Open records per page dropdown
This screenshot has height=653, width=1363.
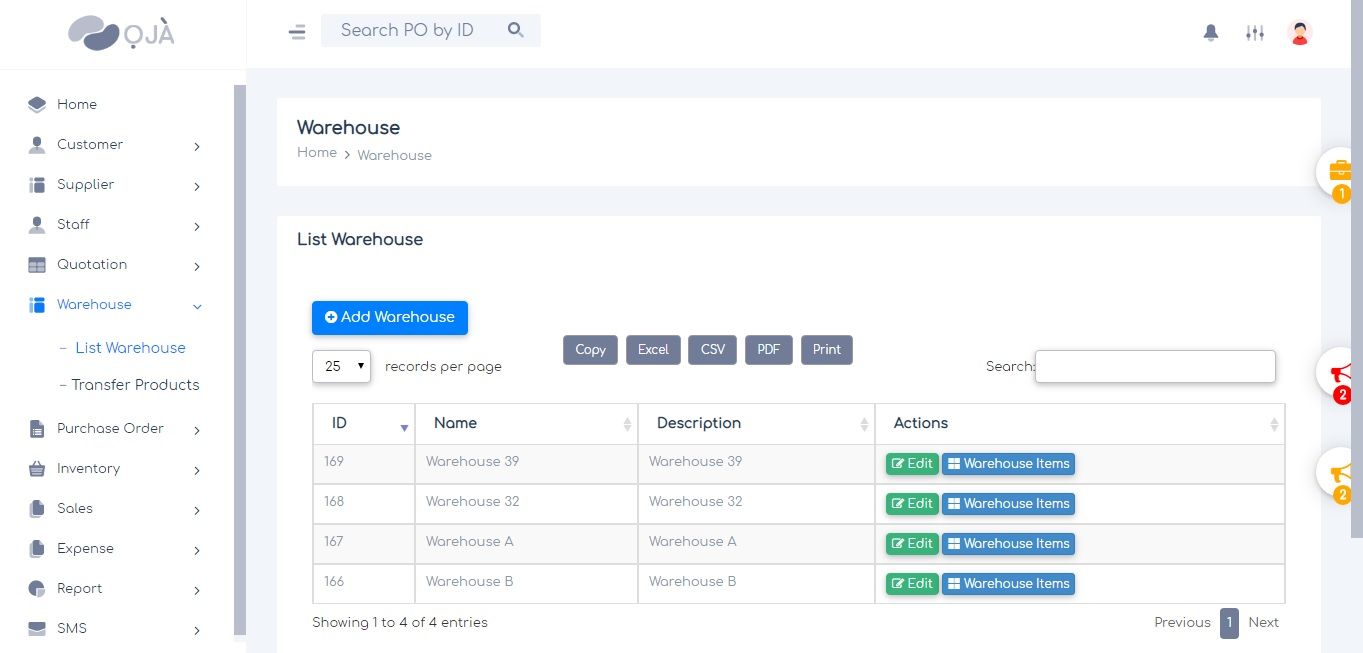[341, 366]
